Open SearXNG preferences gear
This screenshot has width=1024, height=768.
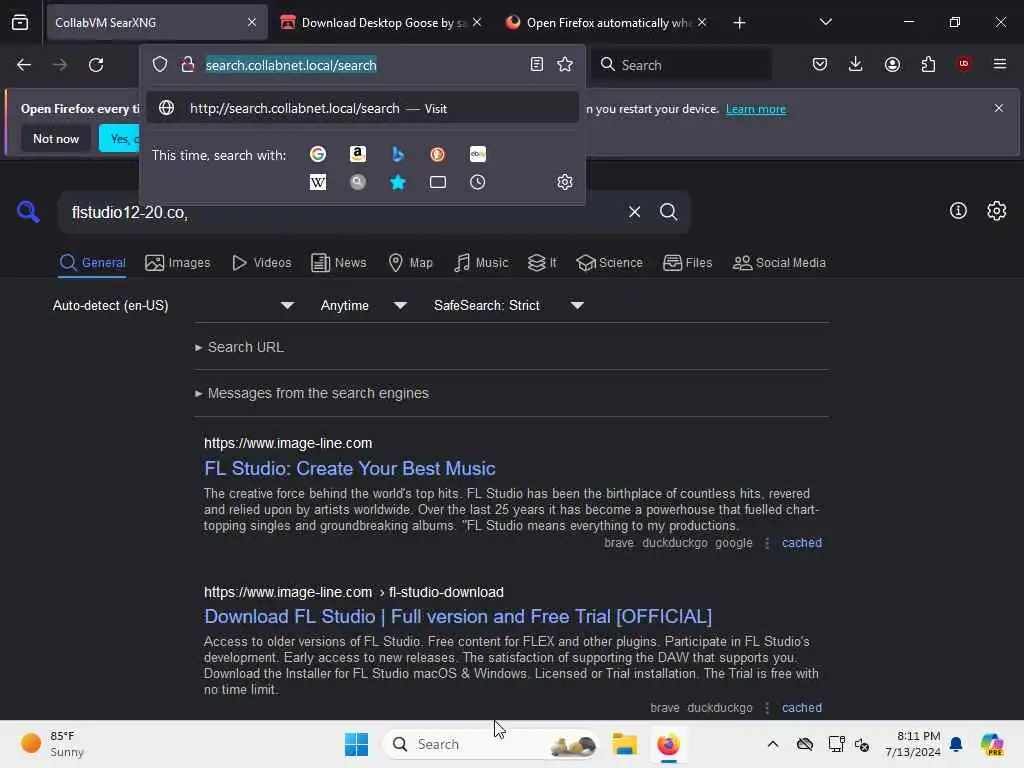(x=997, y=210)
